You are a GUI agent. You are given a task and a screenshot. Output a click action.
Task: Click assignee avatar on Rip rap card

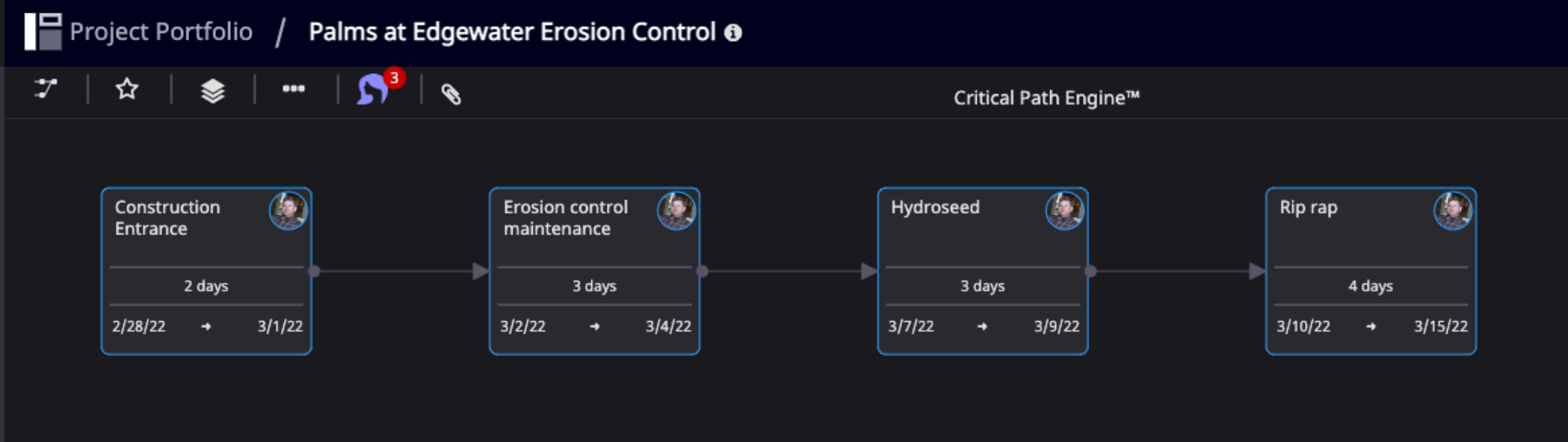[1453, 211]
